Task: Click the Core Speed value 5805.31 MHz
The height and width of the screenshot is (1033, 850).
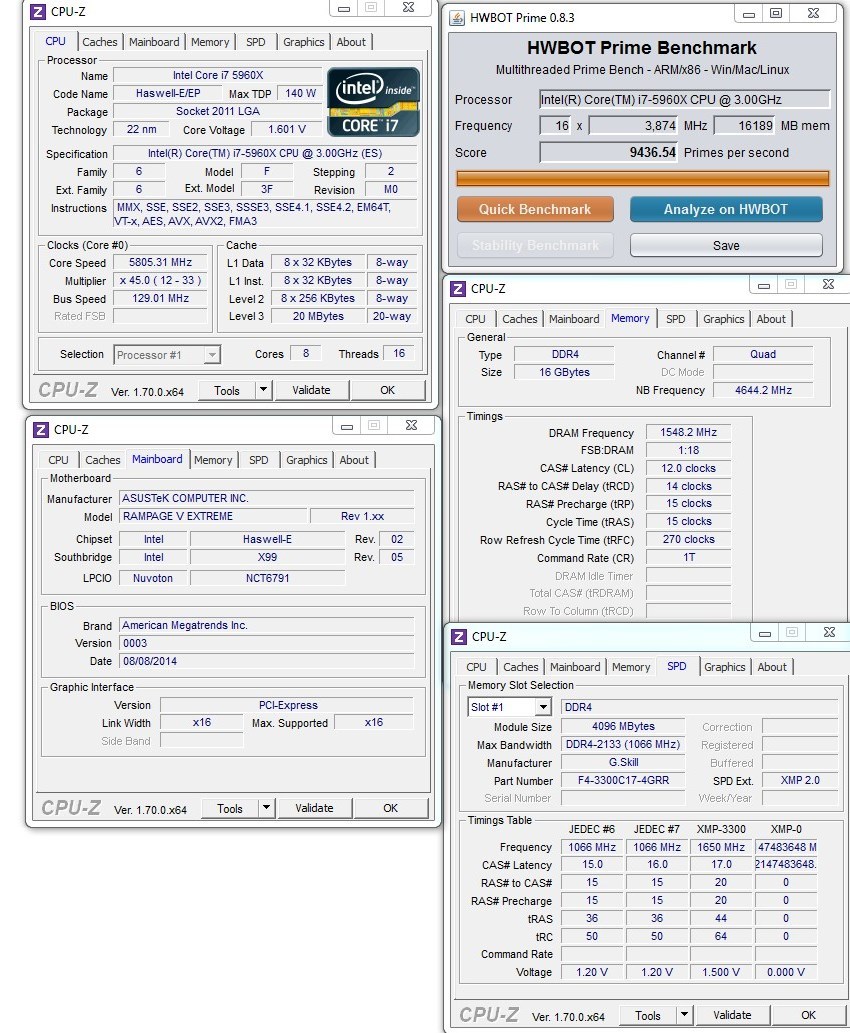Action: point(160,262)
